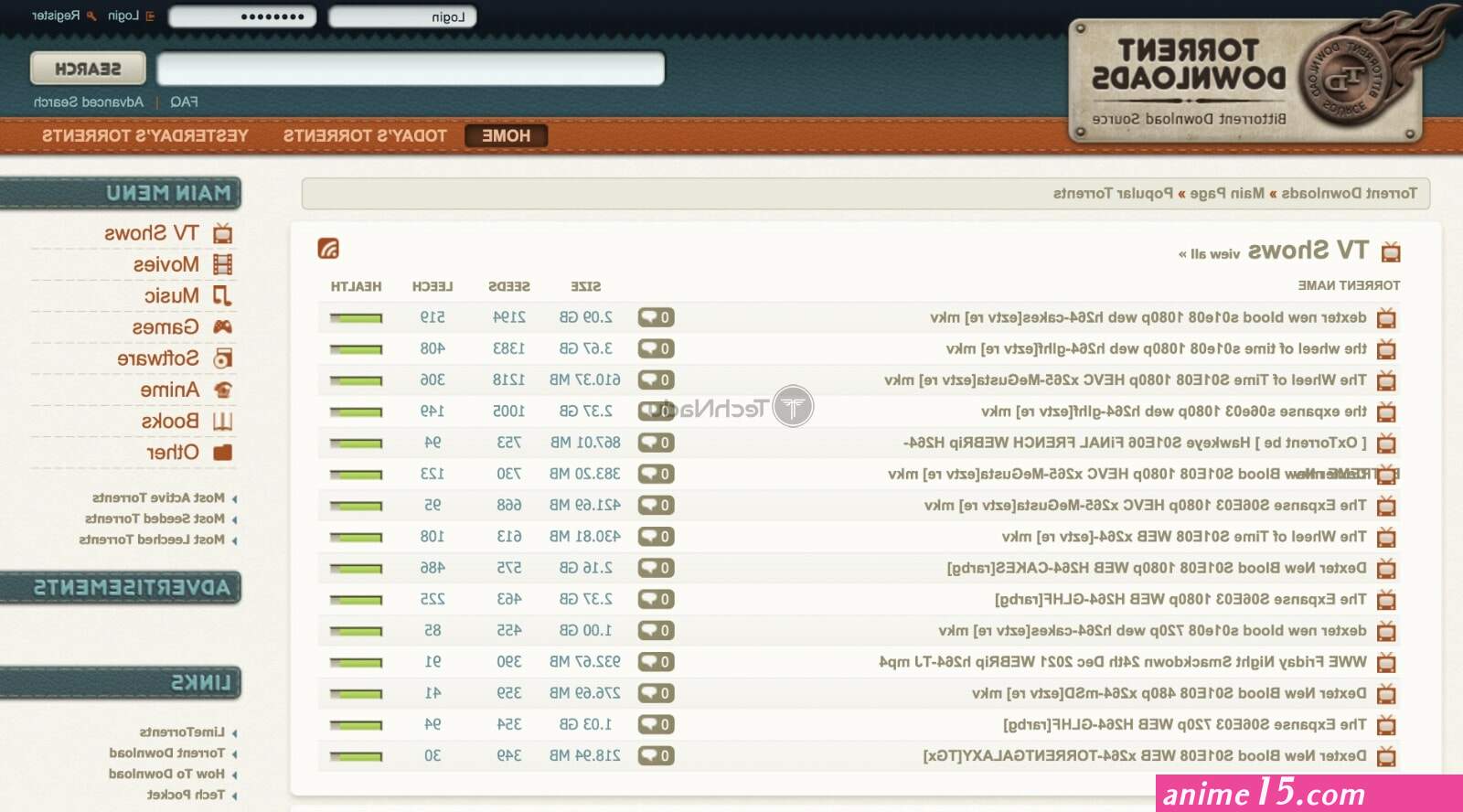This screenshot has height=812, width=1463.
Task: Click the TV icon of the TORRENTGALAXY row
Action: click(1387, 756)
